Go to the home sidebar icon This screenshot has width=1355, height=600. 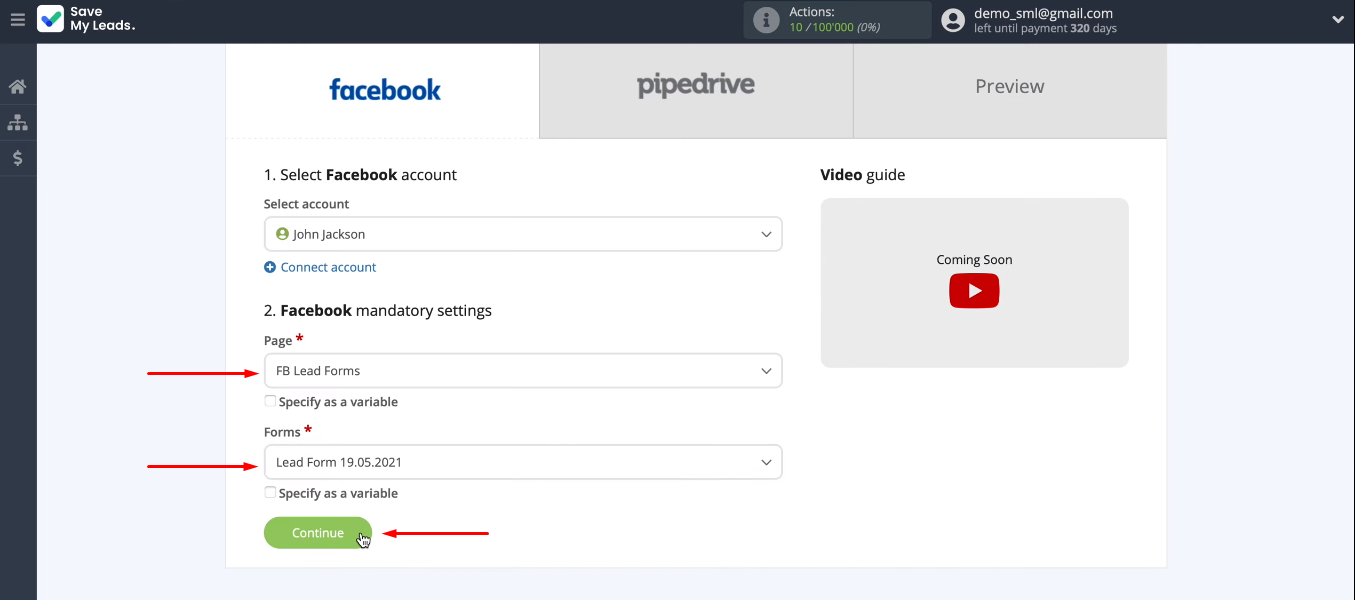click(x=17, y=87)
